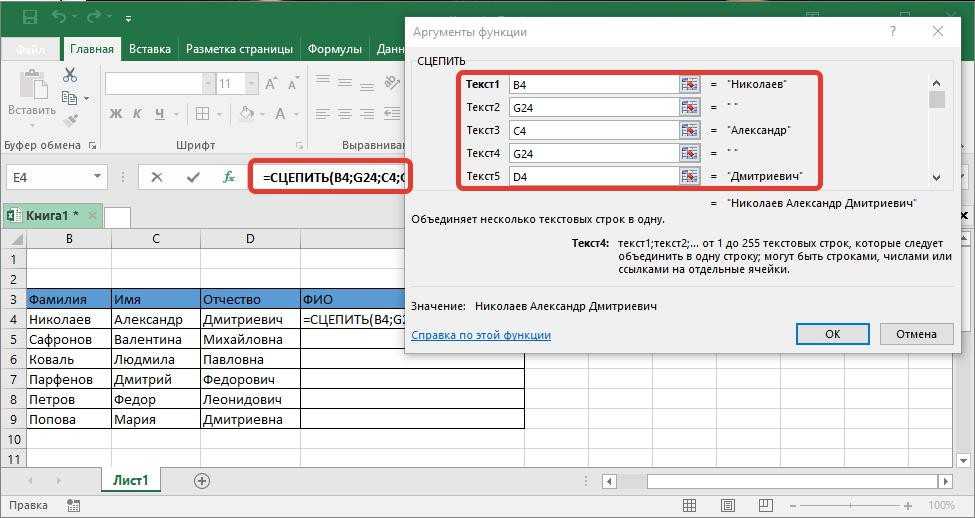The image size is (975, 518).
Task: Open the Name Box dropdown
Action: tap(97, 177)
